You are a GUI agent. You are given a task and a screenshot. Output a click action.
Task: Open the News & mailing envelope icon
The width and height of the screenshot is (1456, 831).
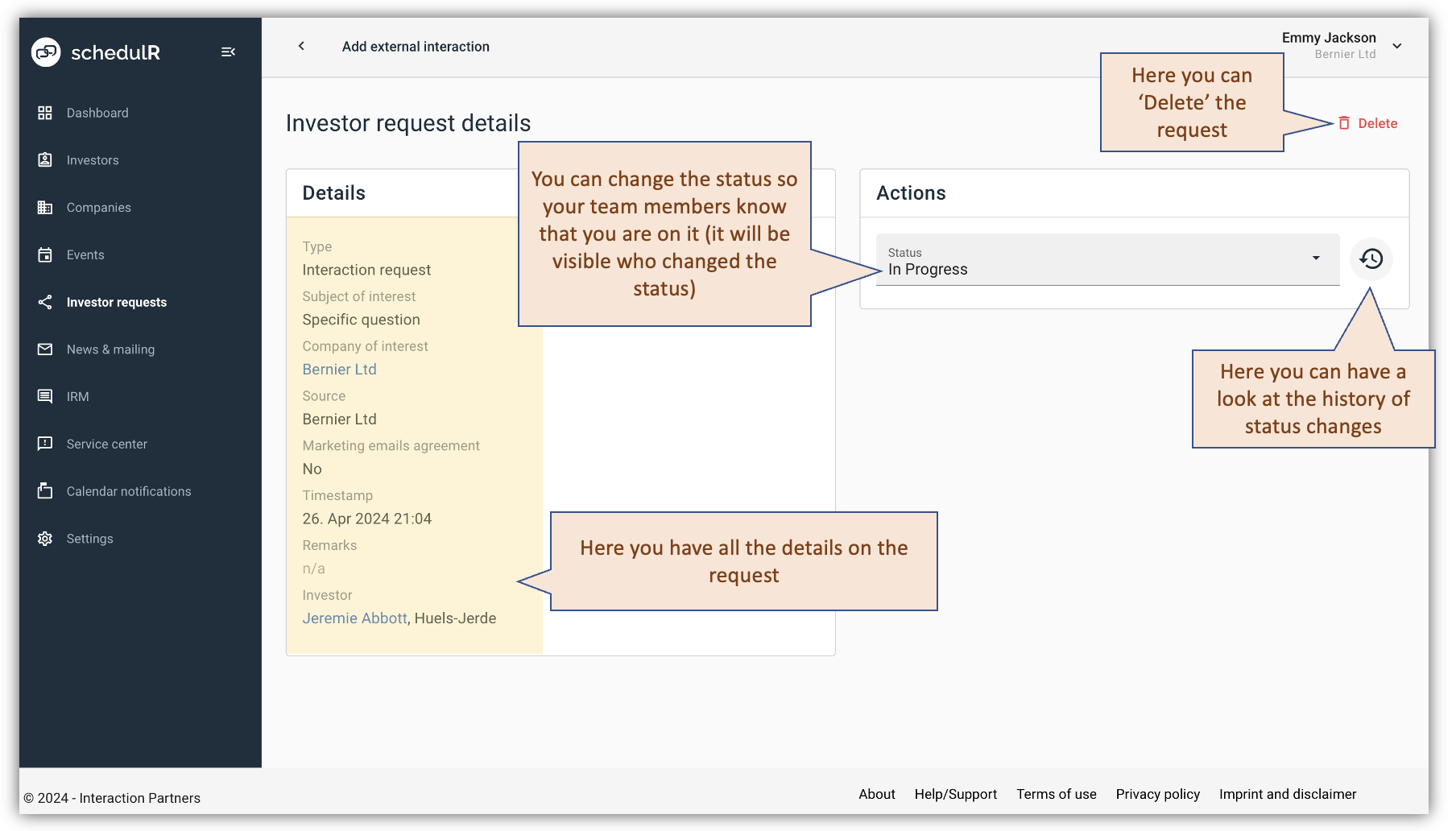coord(46,349)
